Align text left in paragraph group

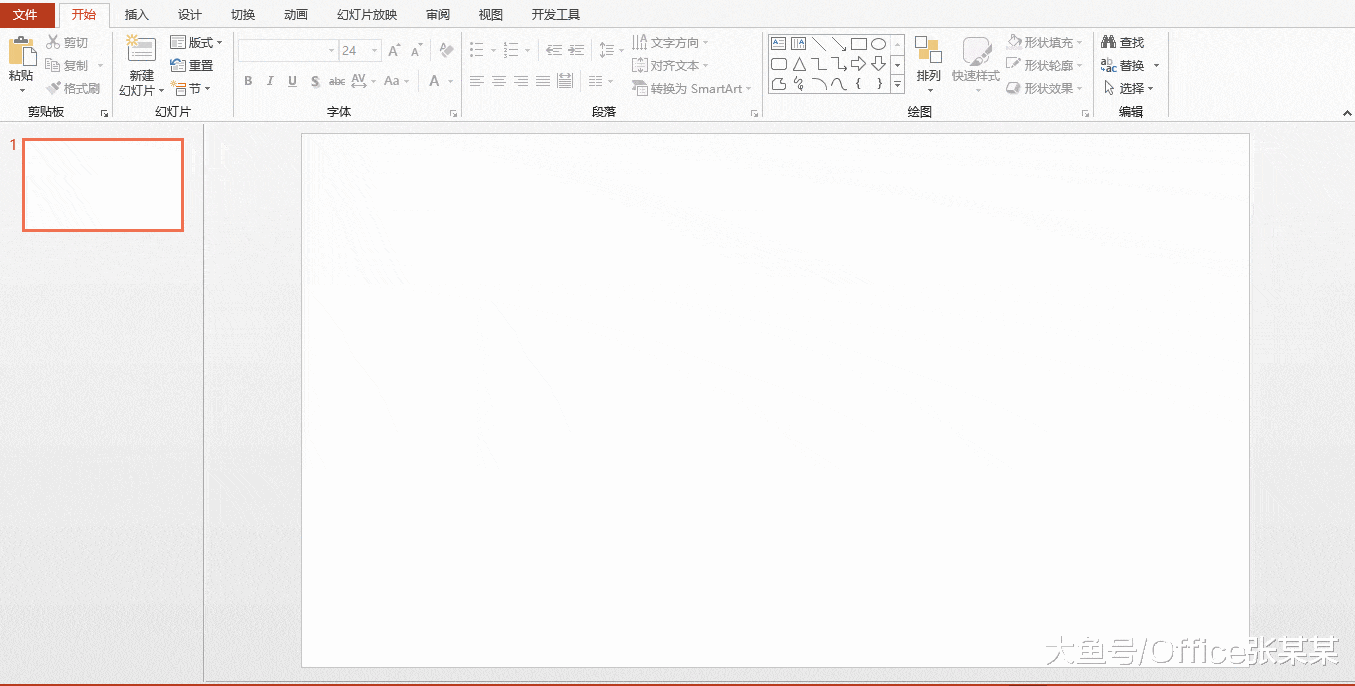point(477,81)
